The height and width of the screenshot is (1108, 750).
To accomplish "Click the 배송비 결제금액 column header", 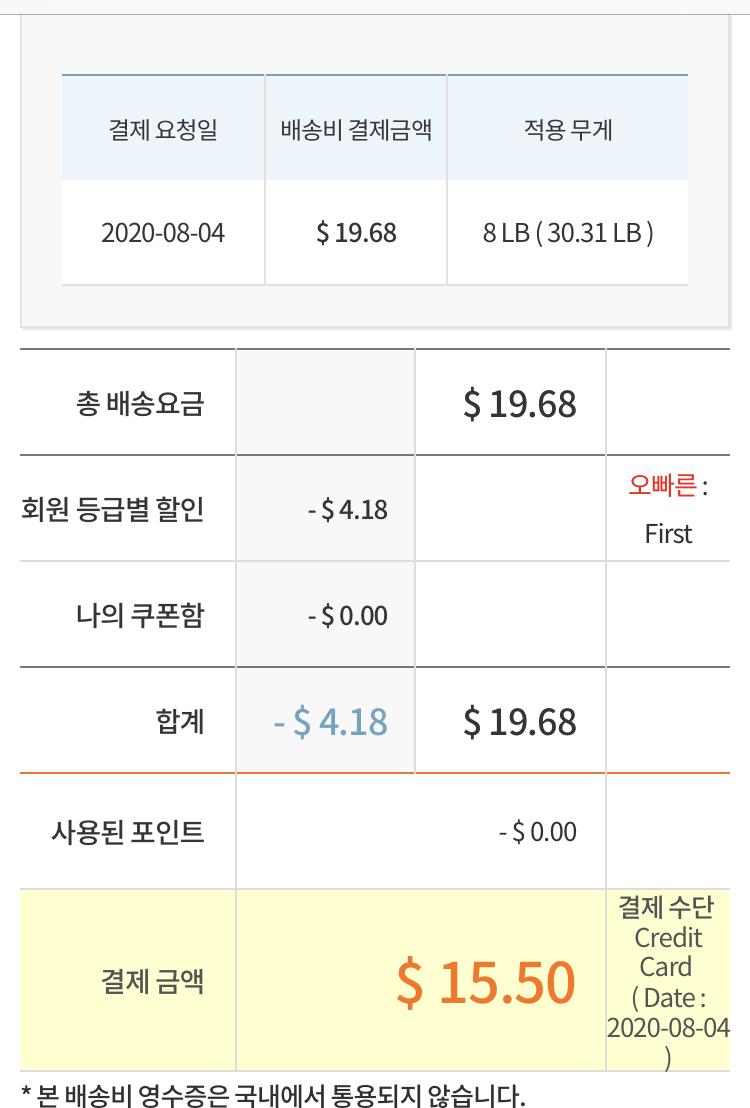I will coord(356,130).
